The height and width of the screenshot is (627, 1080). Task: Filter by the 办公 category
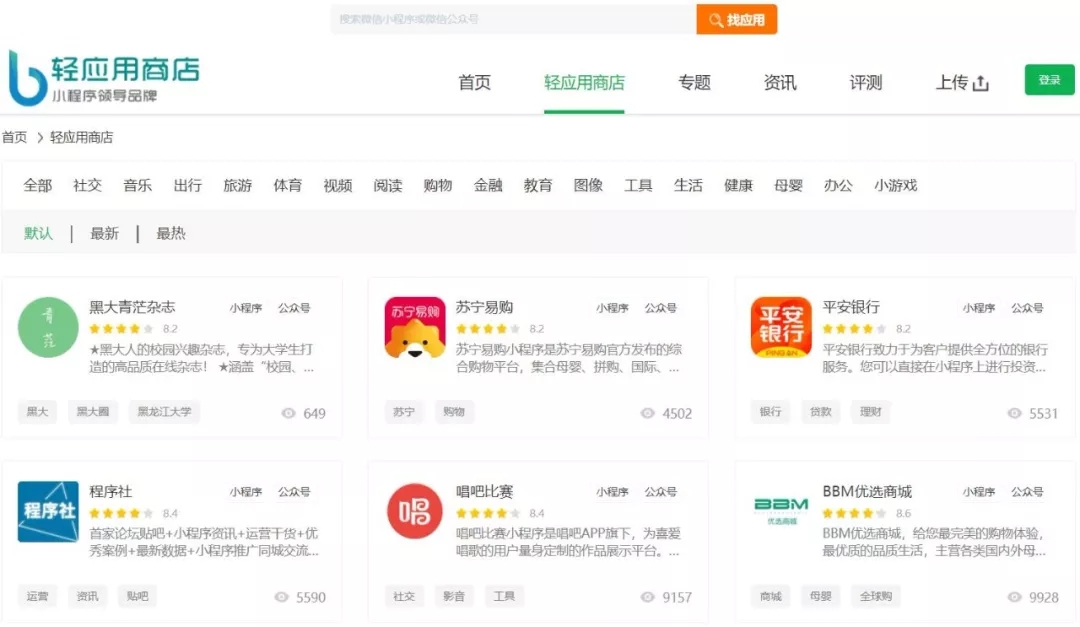tap(838, 185)
